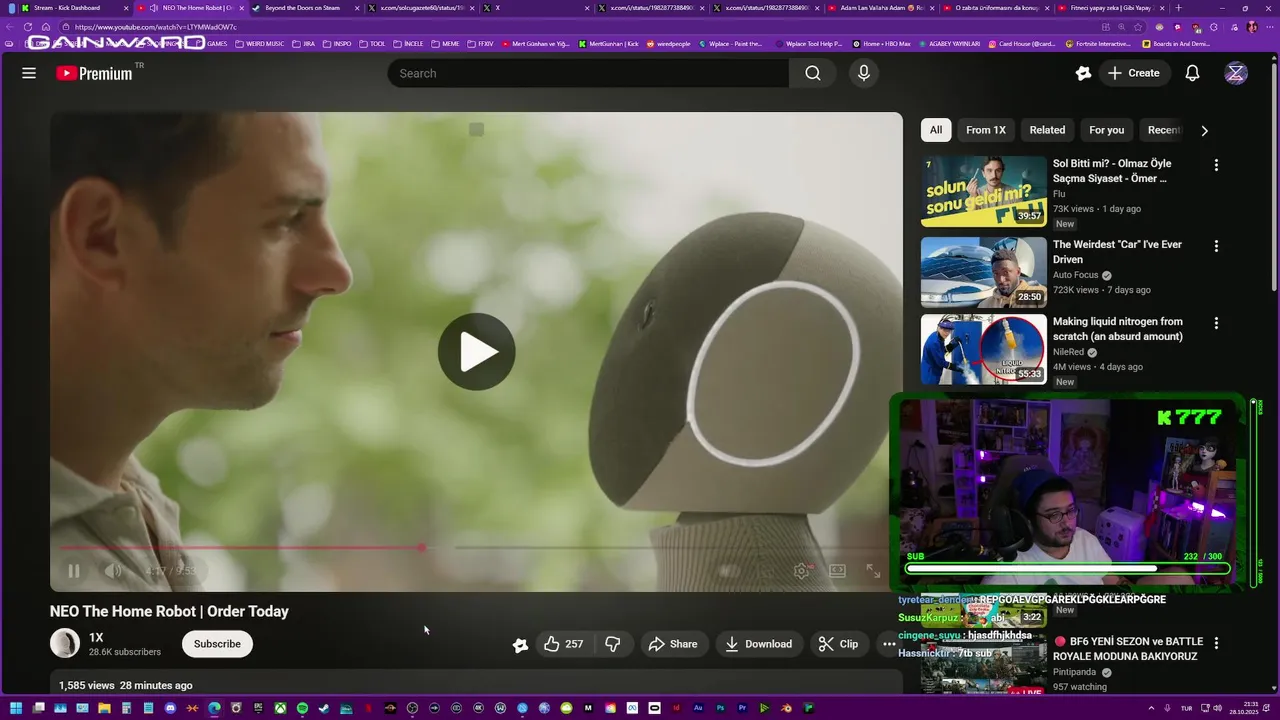The height and width of the screenshot is (720, 1280).
Task: Open the 1X channel avatar
Action: [x=65, y=643]
